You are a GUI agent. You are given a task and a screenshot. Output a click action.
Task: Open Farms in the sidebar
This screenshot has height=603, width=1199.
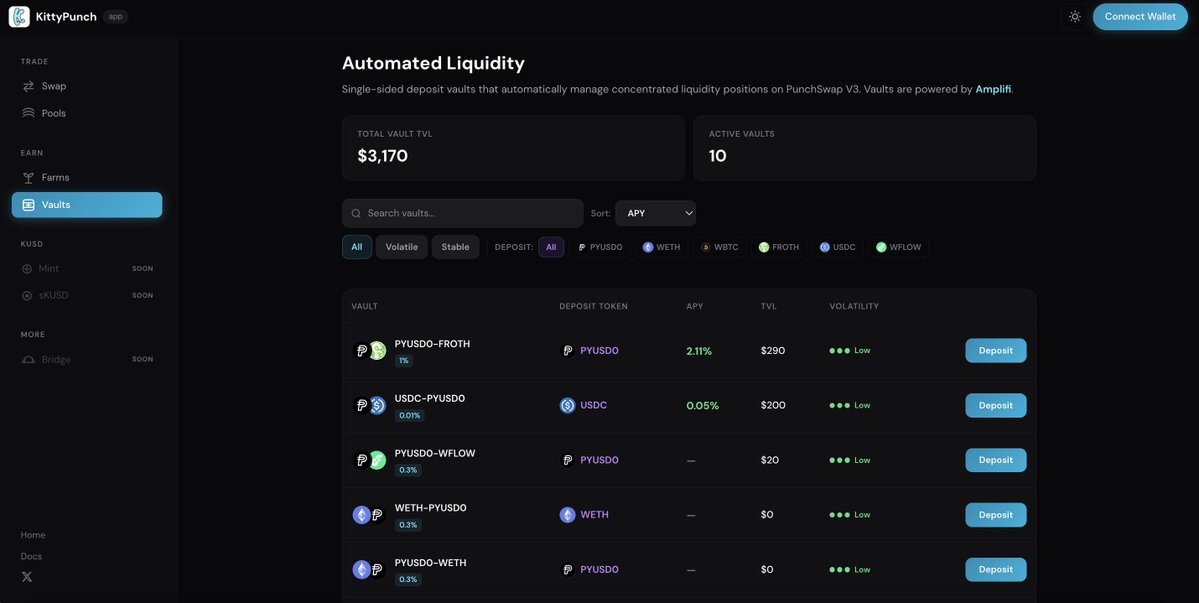[x=86, y=177]
